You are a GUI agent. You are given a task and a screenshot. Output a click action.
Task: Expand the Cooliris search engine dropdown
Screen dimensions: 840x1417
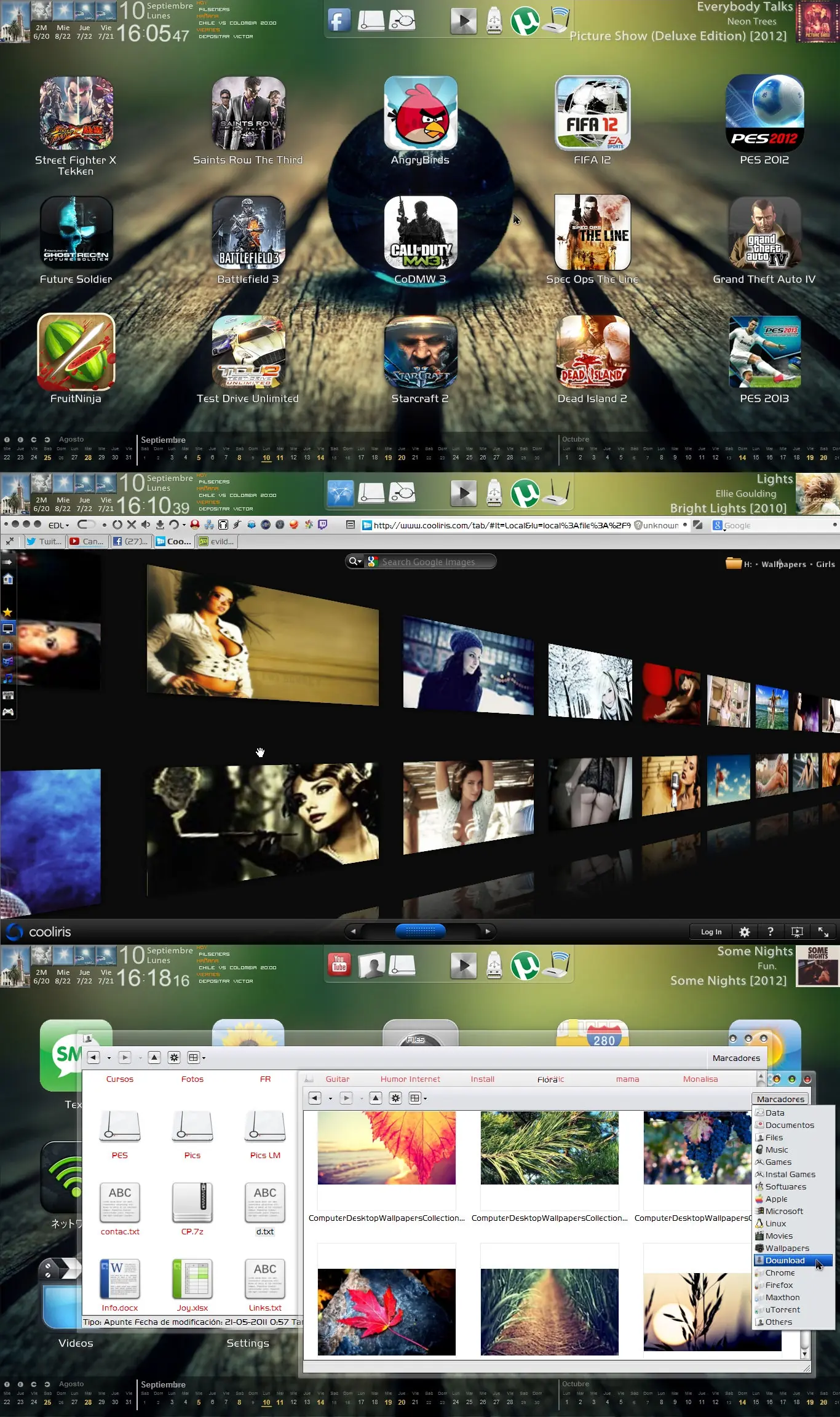355,562
